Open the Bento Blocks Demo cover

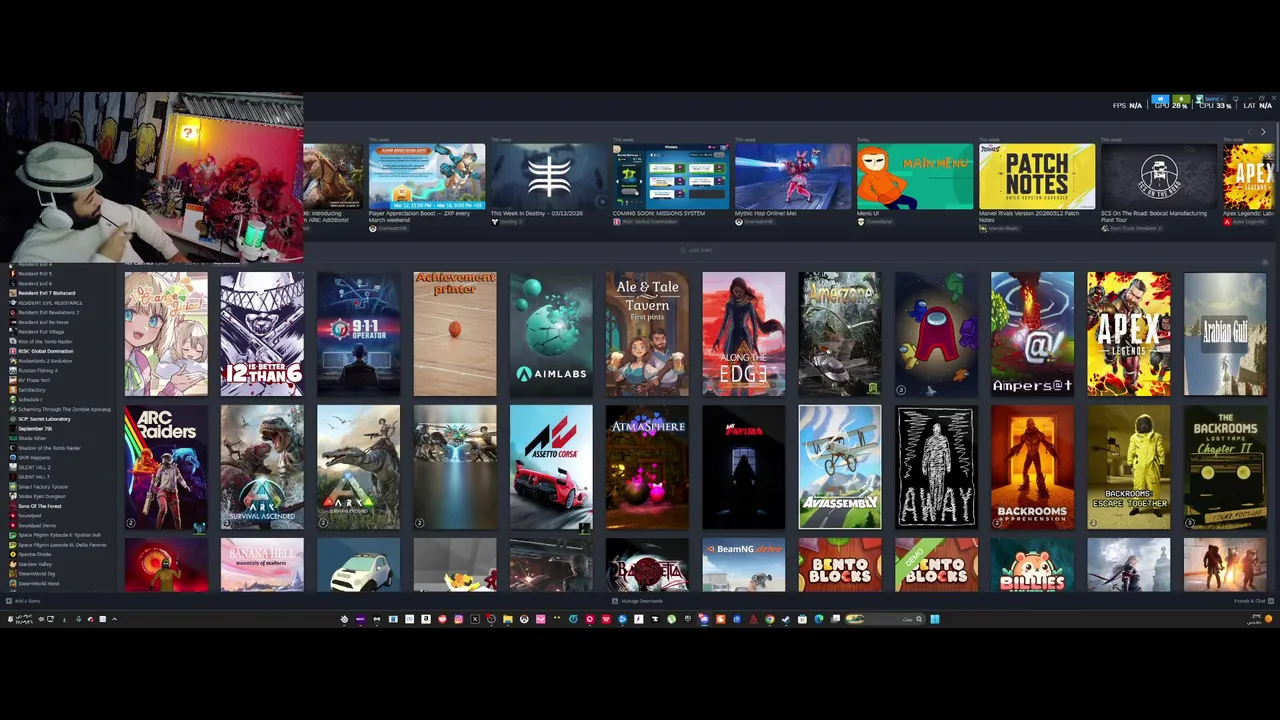tap(936, 565)
